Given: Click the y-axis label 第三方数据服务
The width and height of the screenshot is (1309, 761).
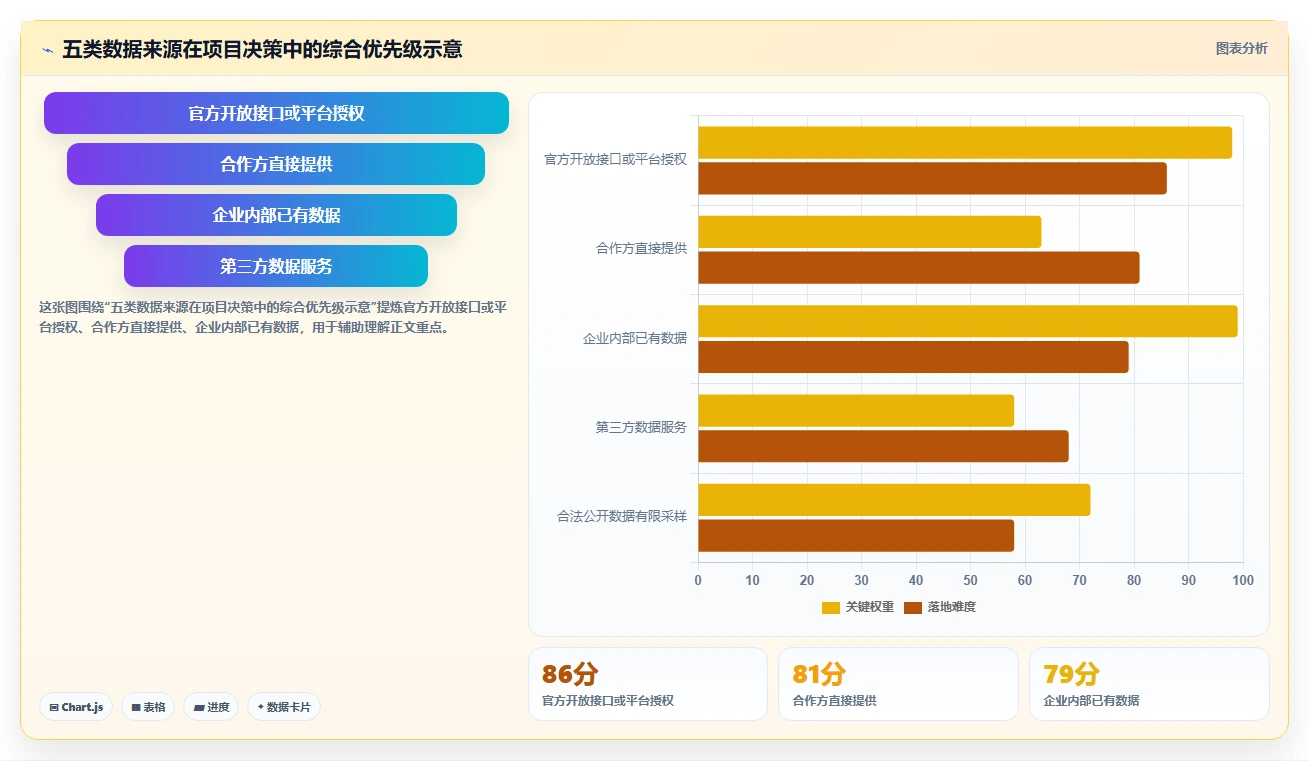Looking at the screenshot, I should 642,428.
